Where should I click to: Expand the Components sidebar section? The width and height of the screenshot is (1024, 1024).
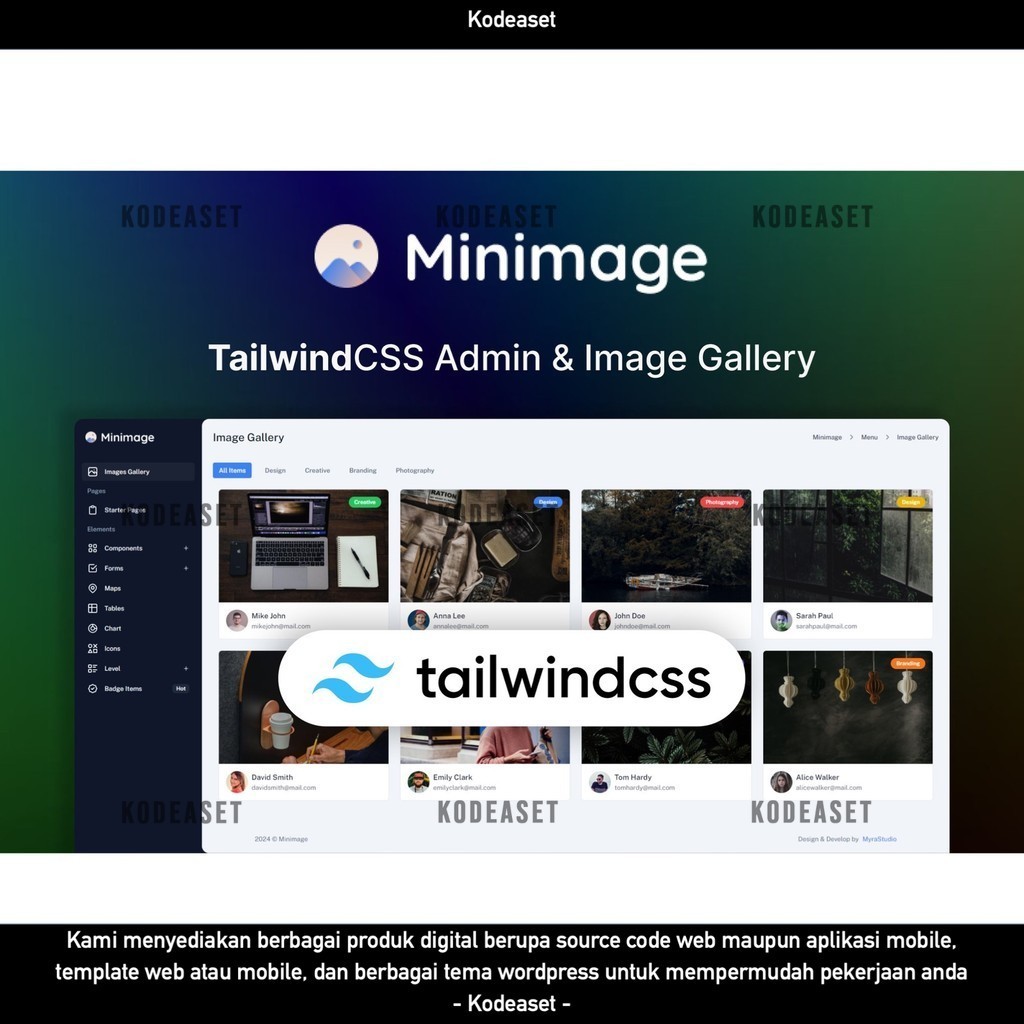186,548
